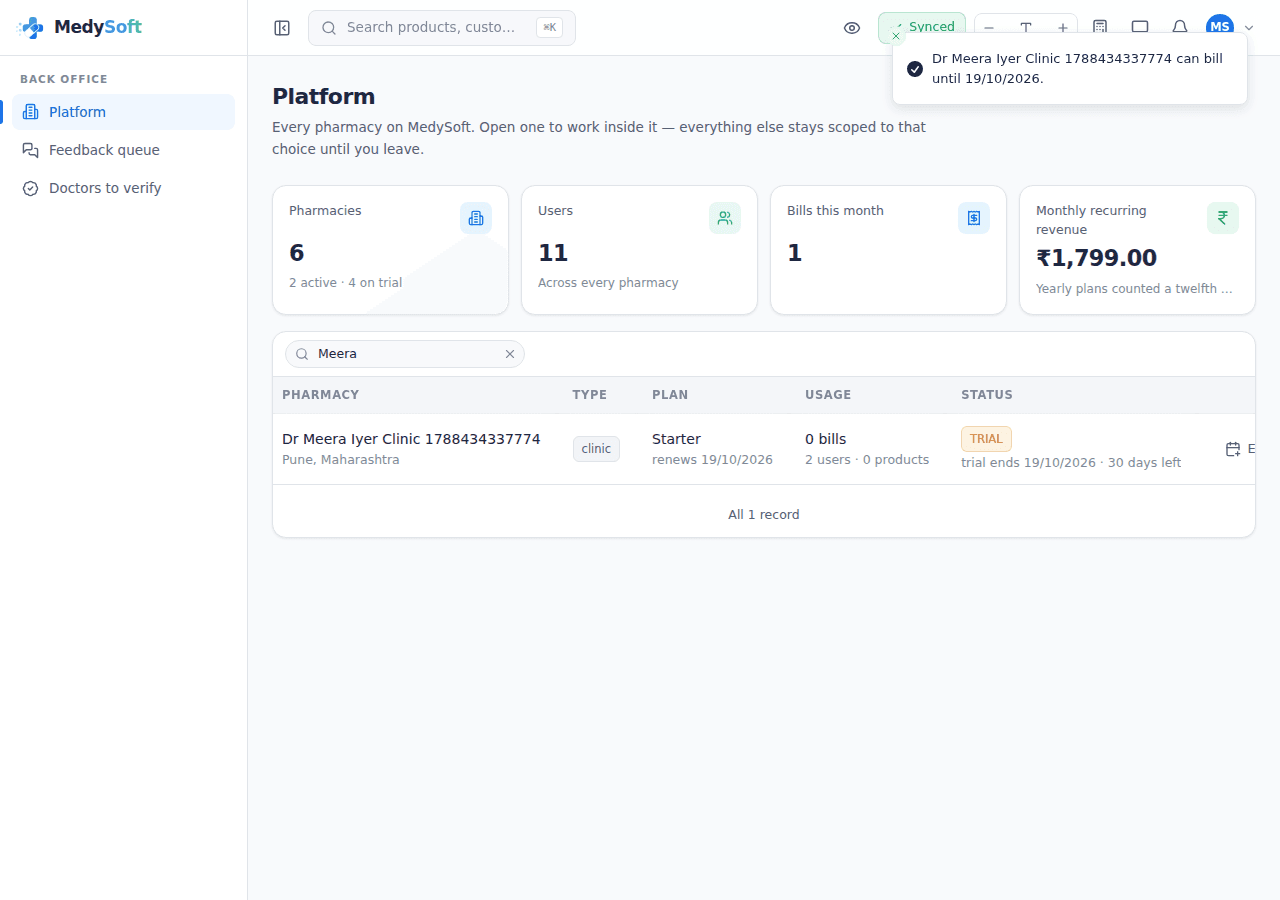Open Feedback queue in the sidebar

pos(124,150)
